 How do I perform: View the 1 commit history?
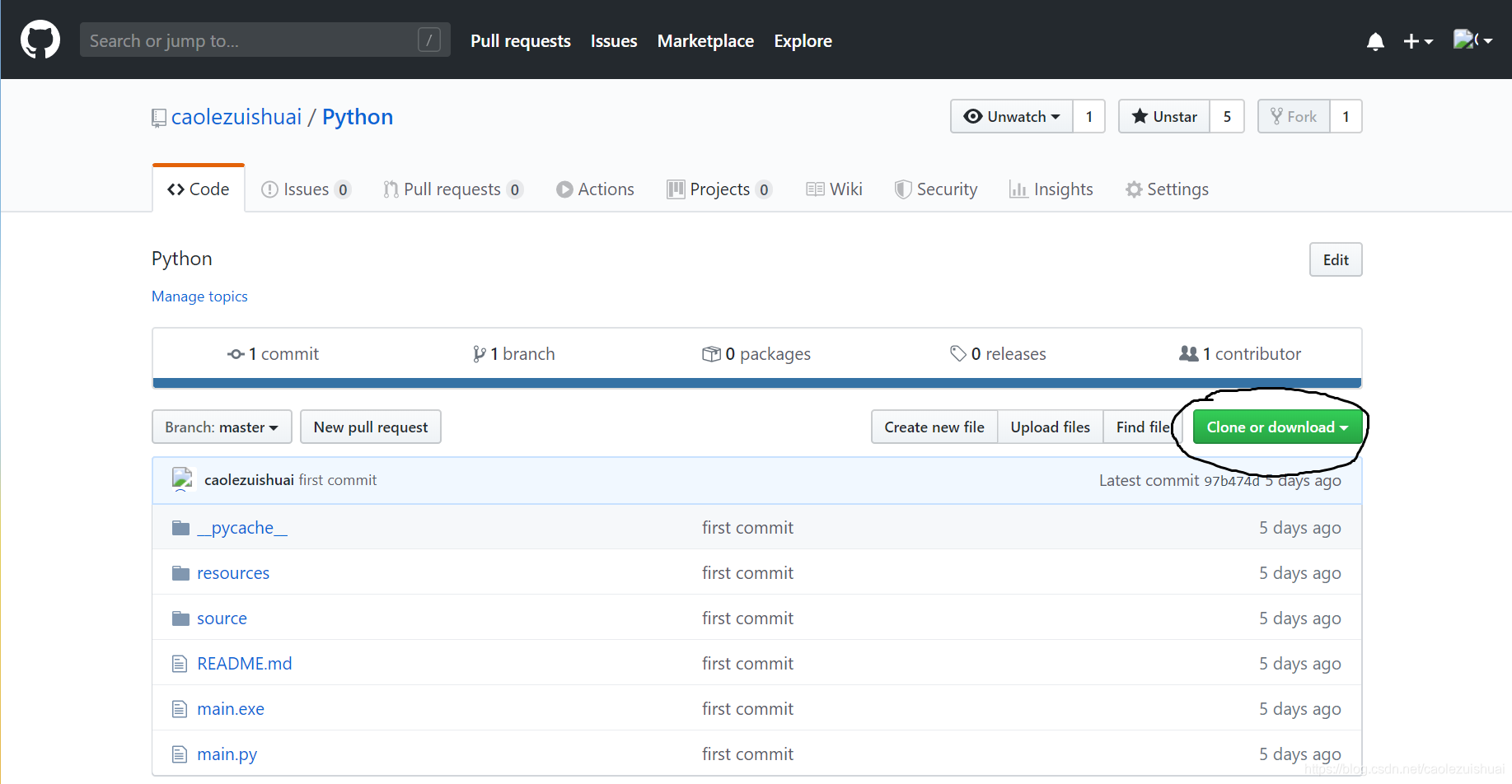273,354
